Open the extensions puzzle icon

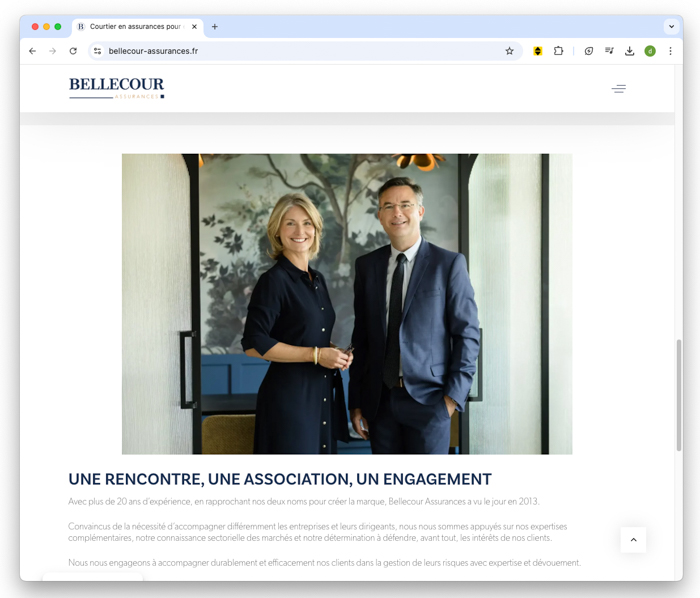point(558,51)
